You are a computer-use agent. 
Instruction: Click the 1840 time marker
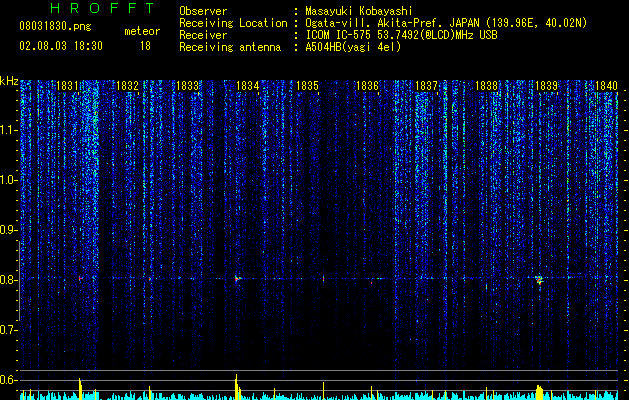tap(606, 86)
